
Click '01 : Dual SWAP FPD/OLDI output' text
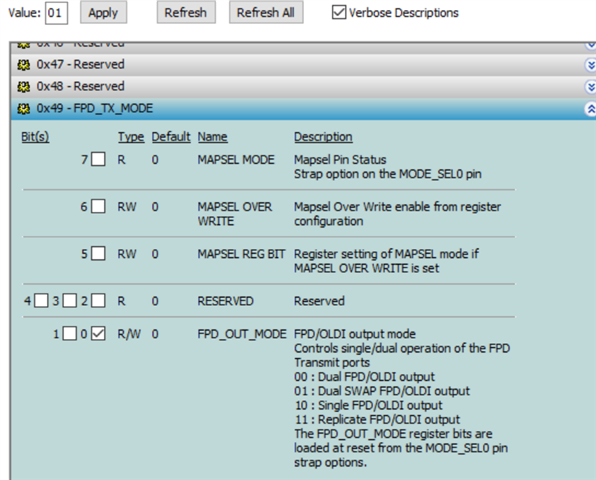click(382, 391)
